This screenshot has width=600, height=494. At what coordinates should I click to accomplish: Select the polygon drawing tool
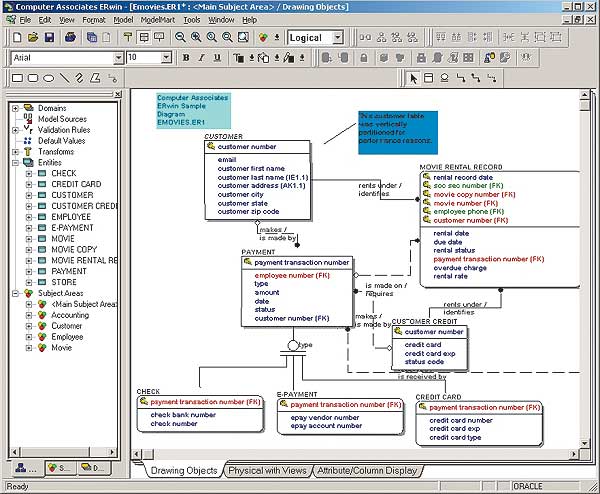click(95, 78)
